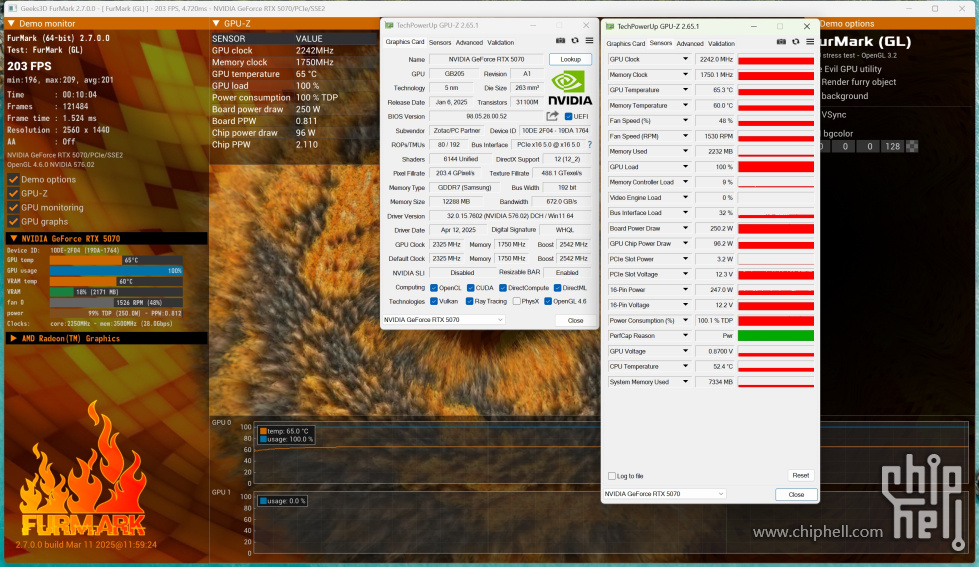
Task: Click Close button in GPU-Z Sensors window
Action: tap(796, 495)
